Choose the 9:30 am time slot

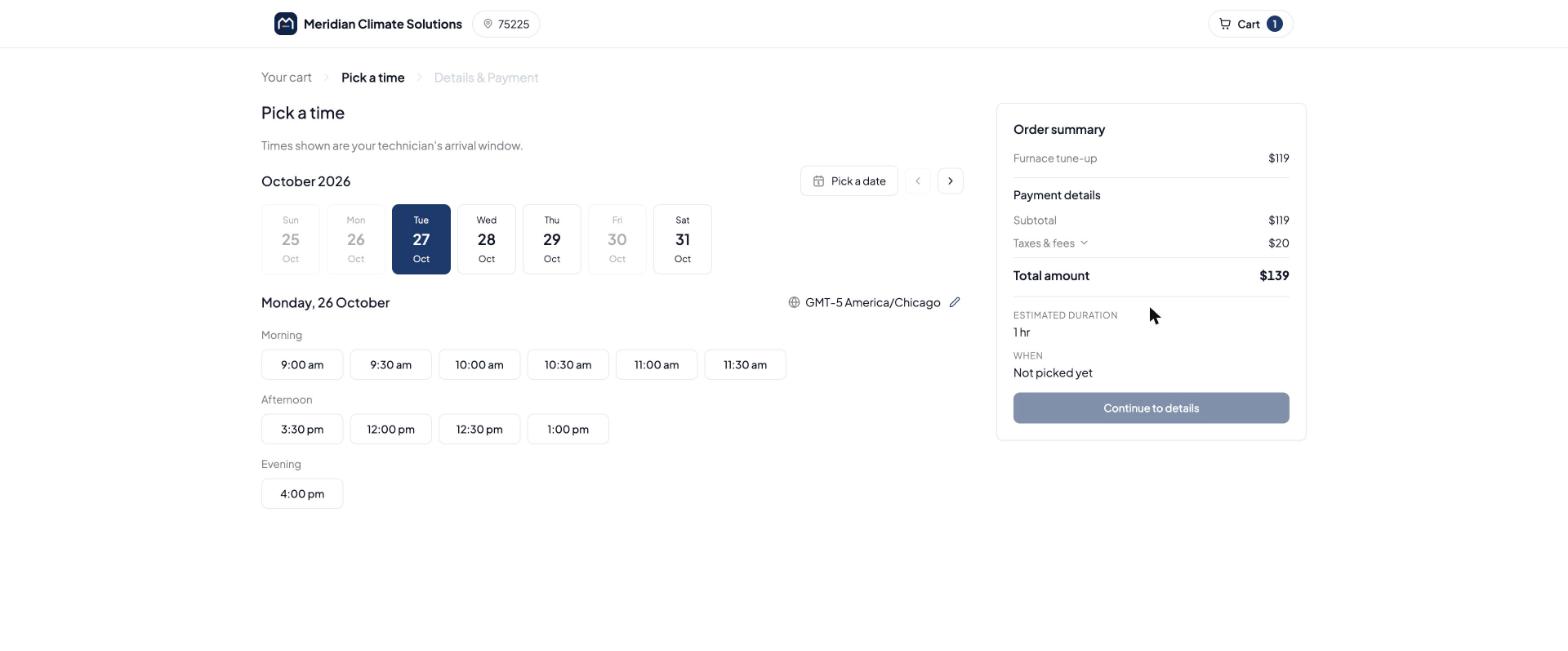[391, 365]
